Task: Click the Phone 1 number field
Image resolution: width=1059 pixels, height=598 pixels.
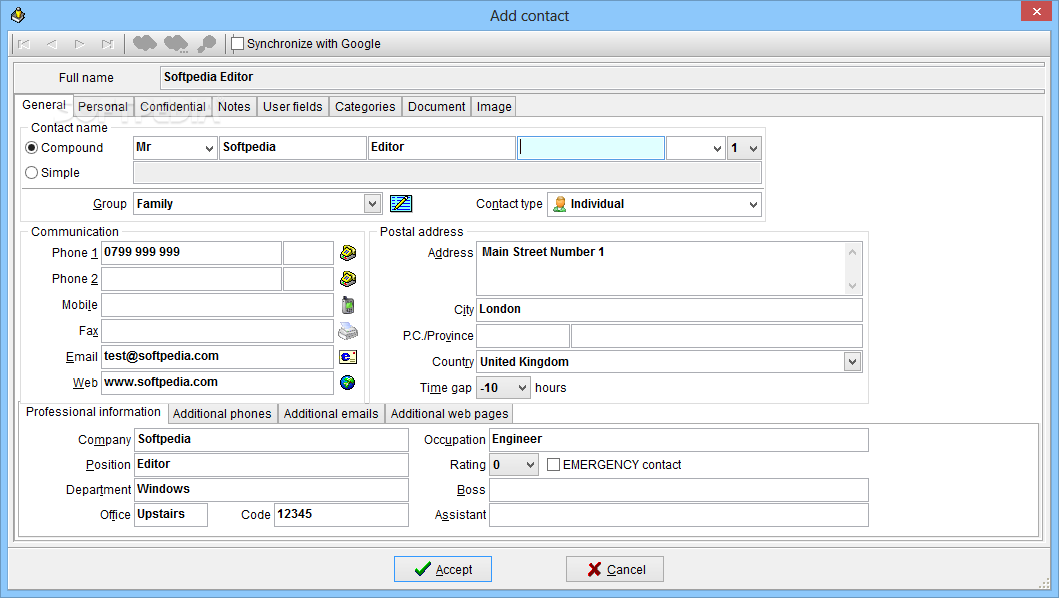Action: tap(191, 253)
